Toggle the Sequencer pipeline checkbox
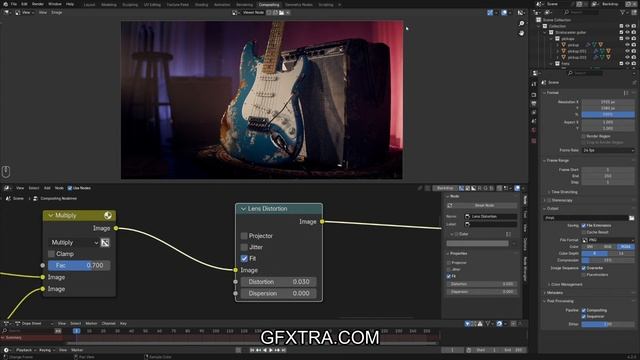Viewport: 640px width, 360px height. pos(584,317)
